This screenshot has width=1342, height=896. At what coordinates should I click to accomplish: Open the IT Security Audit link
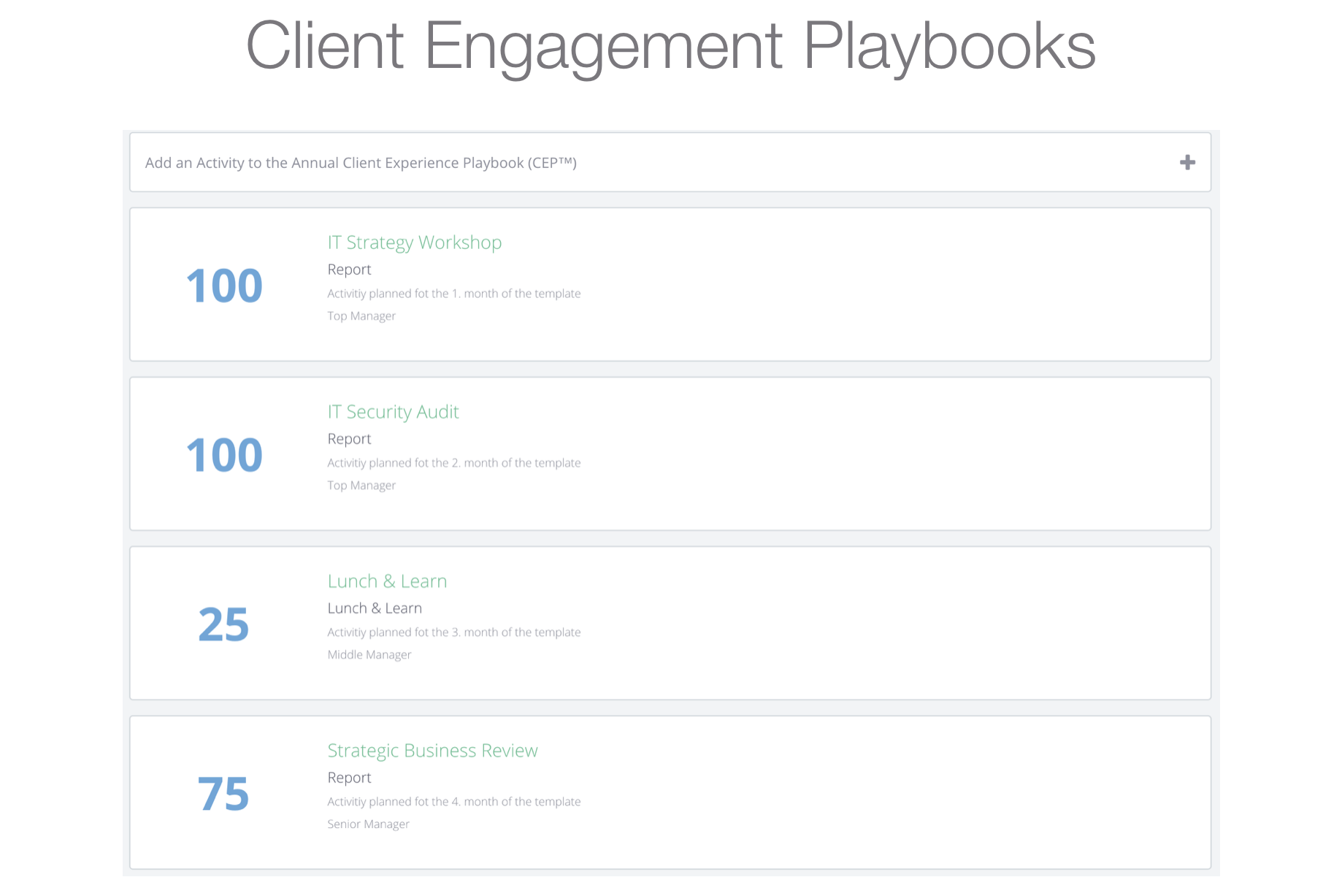pyautogui.click(x=393, y=412)
